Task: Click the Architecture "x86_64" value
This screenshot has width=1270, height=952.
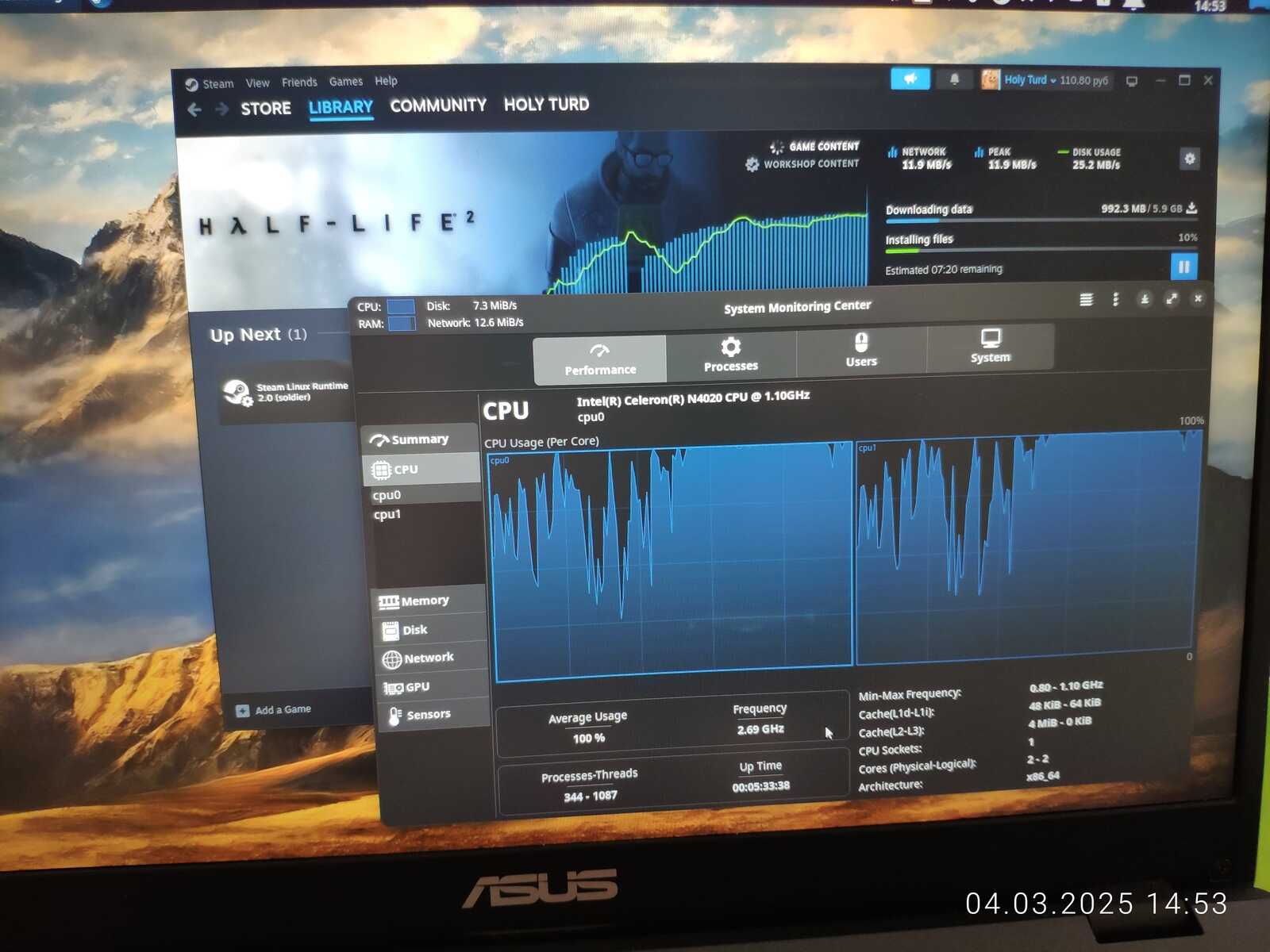Action: (x=1043, y=776)
